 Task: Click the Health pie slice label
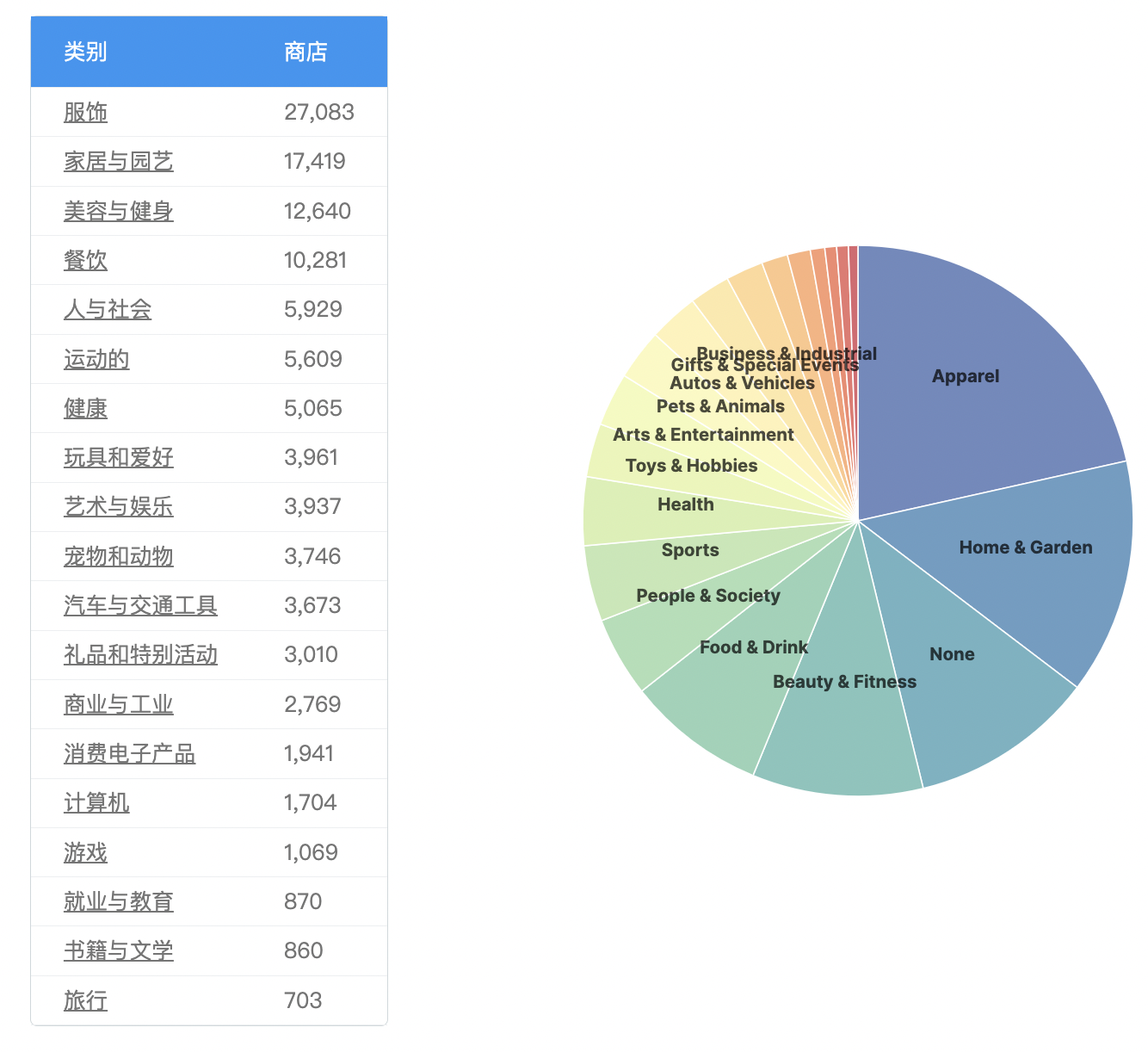click(x=686, y=504)
